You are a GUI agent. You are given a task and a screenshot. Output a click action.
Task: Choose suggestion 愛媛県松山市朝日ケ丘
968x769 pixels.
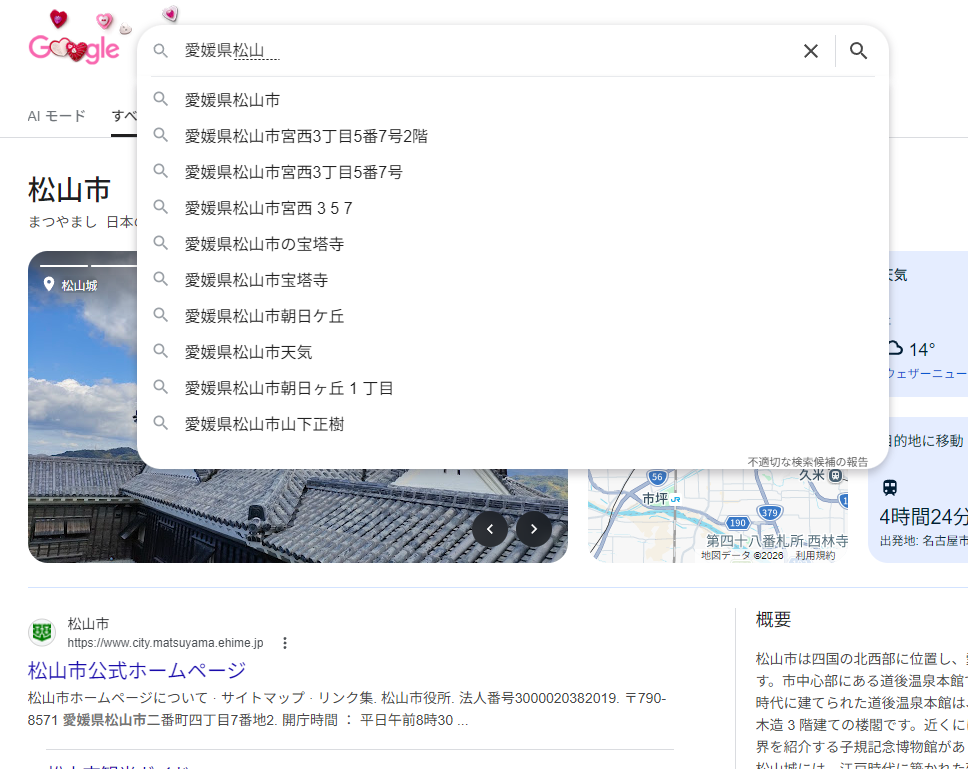click(x=264, y=316)
